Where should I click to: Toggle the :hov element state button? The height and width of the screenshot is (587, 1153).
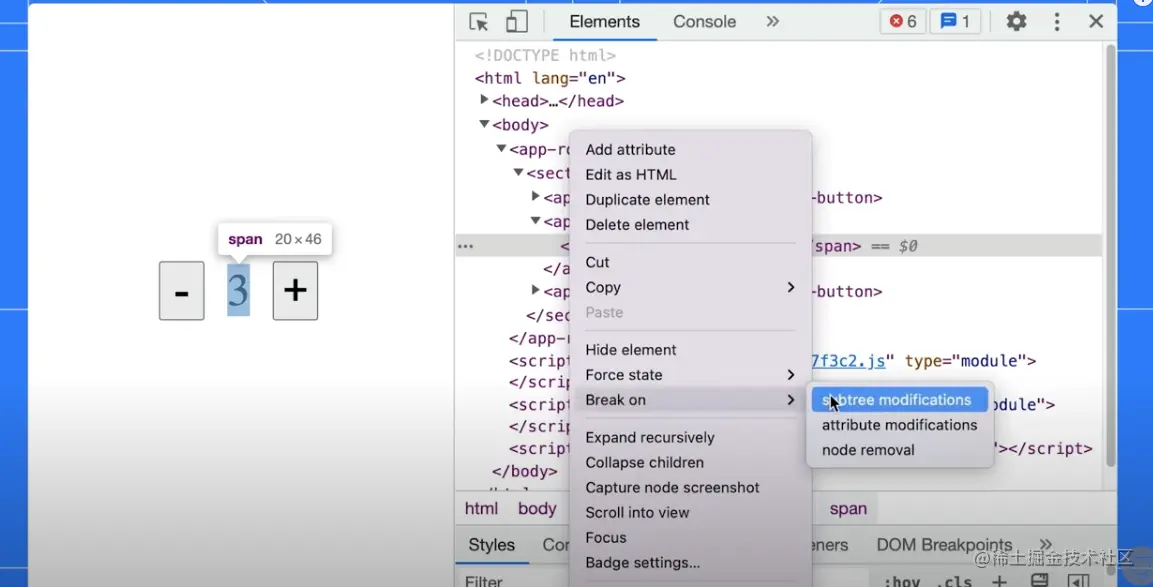click(901, 582)
